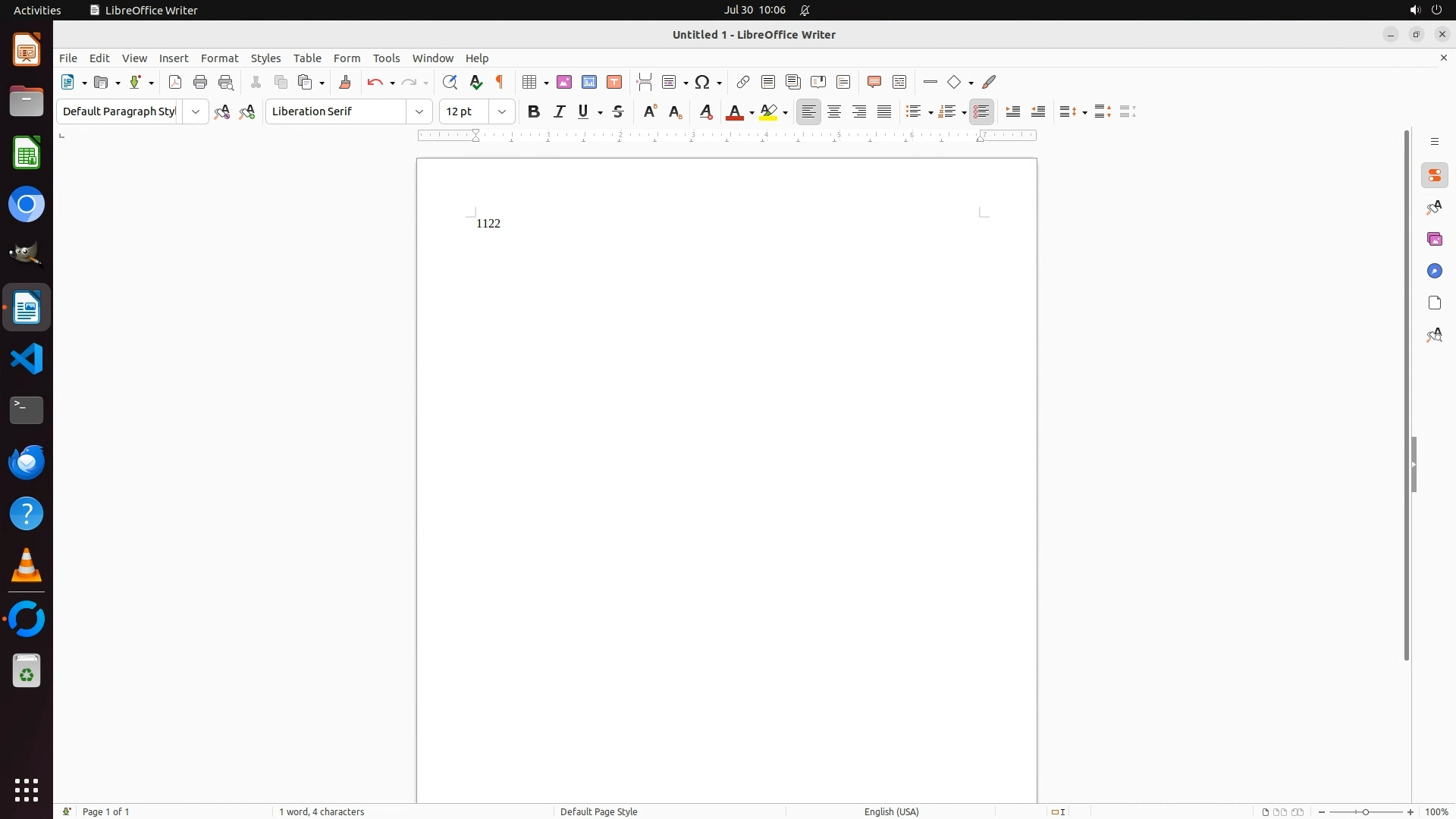Toggle Bold formatting
This screenshot has height=819, width=1456.
click(x=534, y=111)
